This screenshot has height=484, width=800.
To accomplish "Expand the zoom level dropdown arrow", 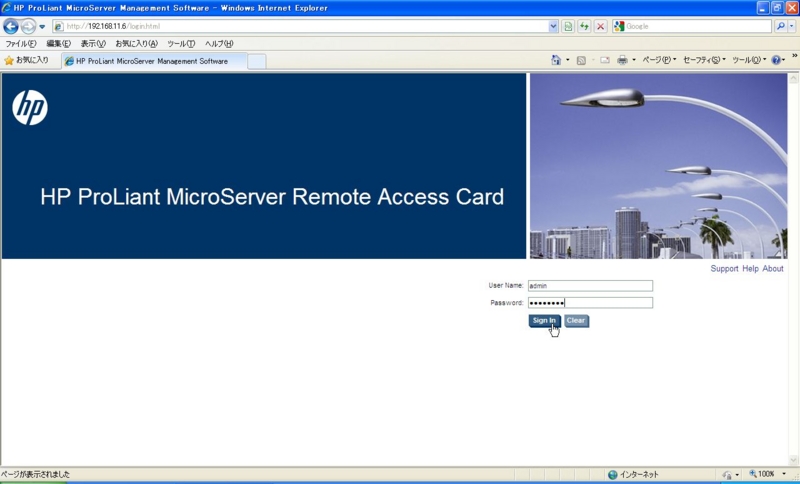I will [x=784, y=474].
